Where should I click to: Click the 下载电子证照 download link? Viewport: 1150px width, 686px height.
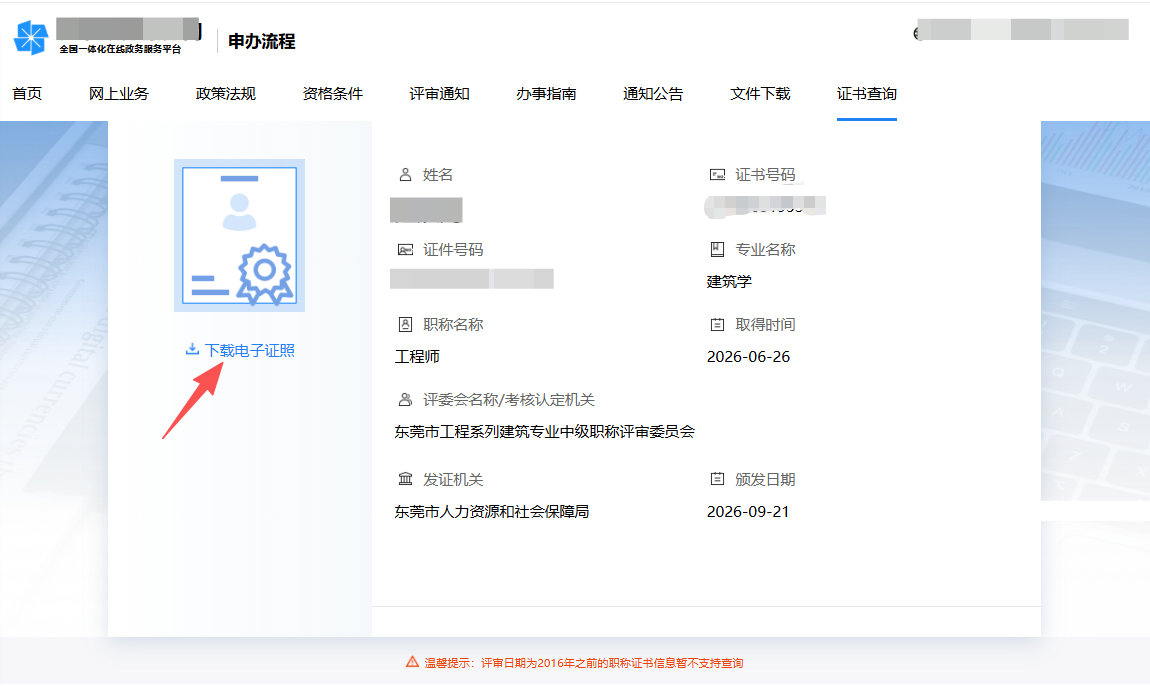249,350
